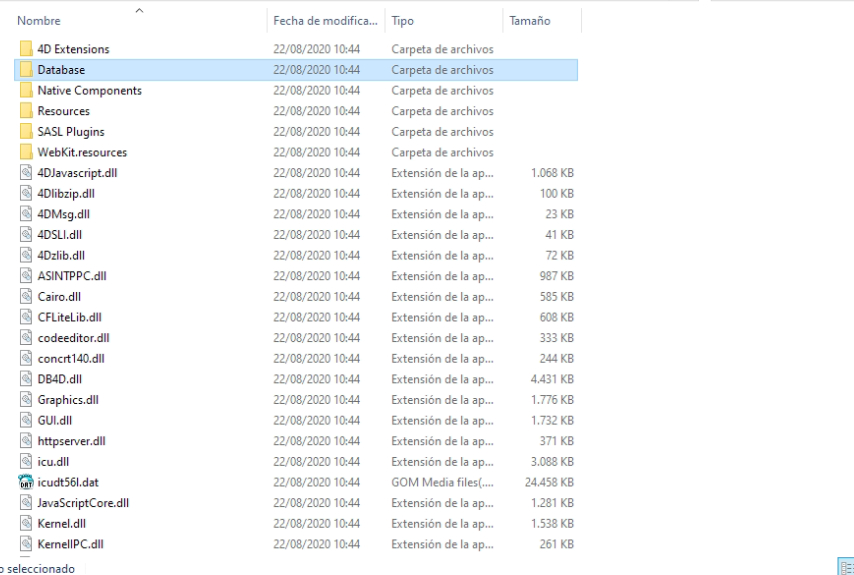Click the Native Components folder icon
This screenshot has height=575, width=854.
tap(26, 90)
